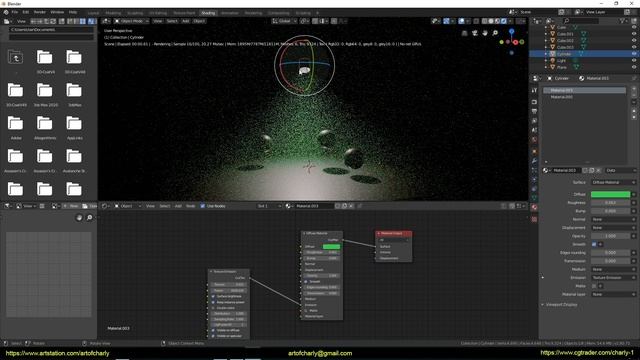Screen dimensions: 640x360
Task: Click the outliner filter funnel icon
Action: pyautogui.click(x=622, y=21)
